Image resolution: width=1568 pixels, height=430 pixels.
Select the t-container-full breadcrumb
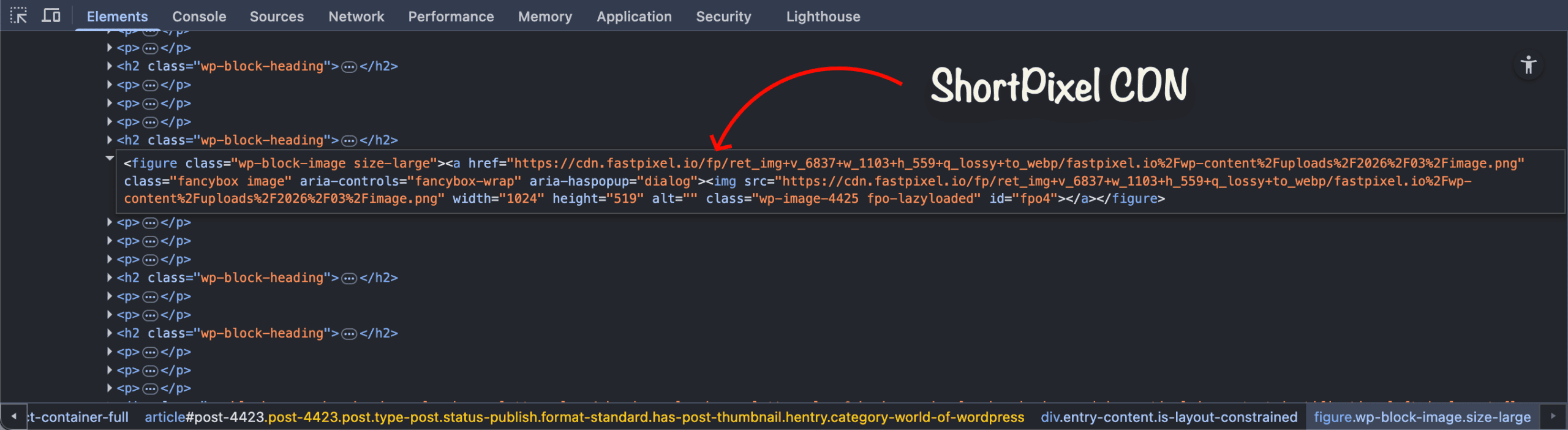78,417
